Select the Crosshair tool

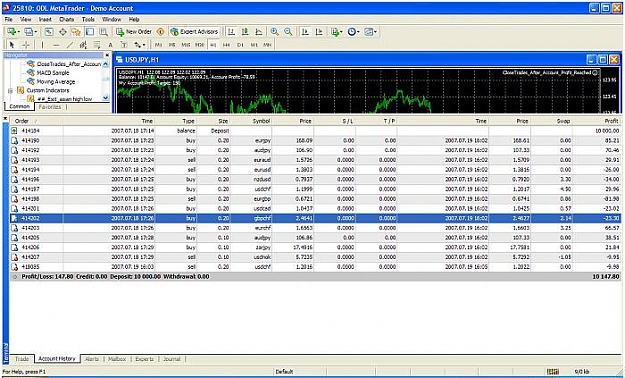point(26,45)
